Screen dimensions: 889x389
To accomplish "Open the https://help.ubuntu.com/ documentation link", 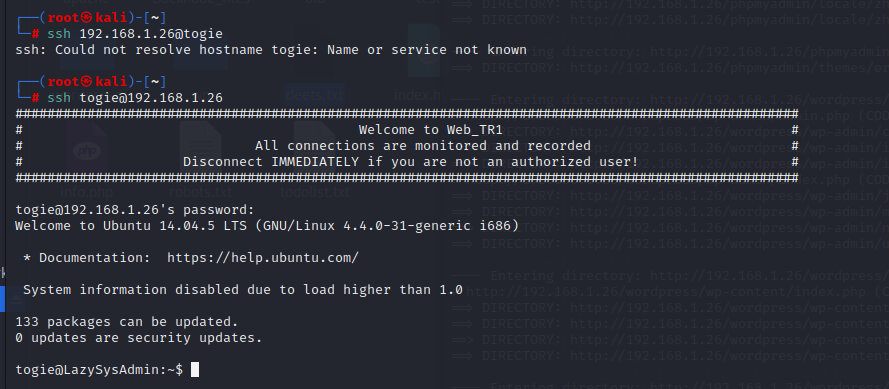I will point(263,258).
